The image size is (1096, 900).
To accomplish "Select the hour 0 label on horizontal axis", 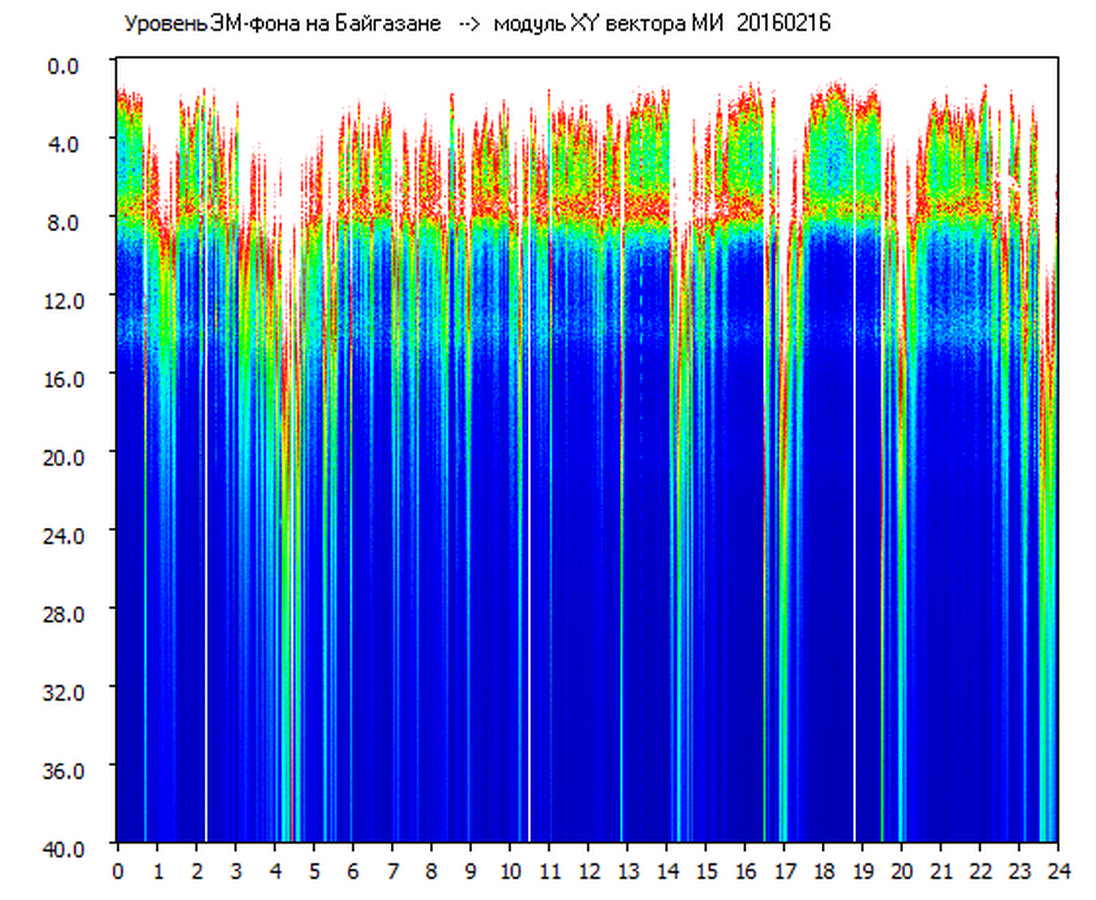I will coord(118,871).
